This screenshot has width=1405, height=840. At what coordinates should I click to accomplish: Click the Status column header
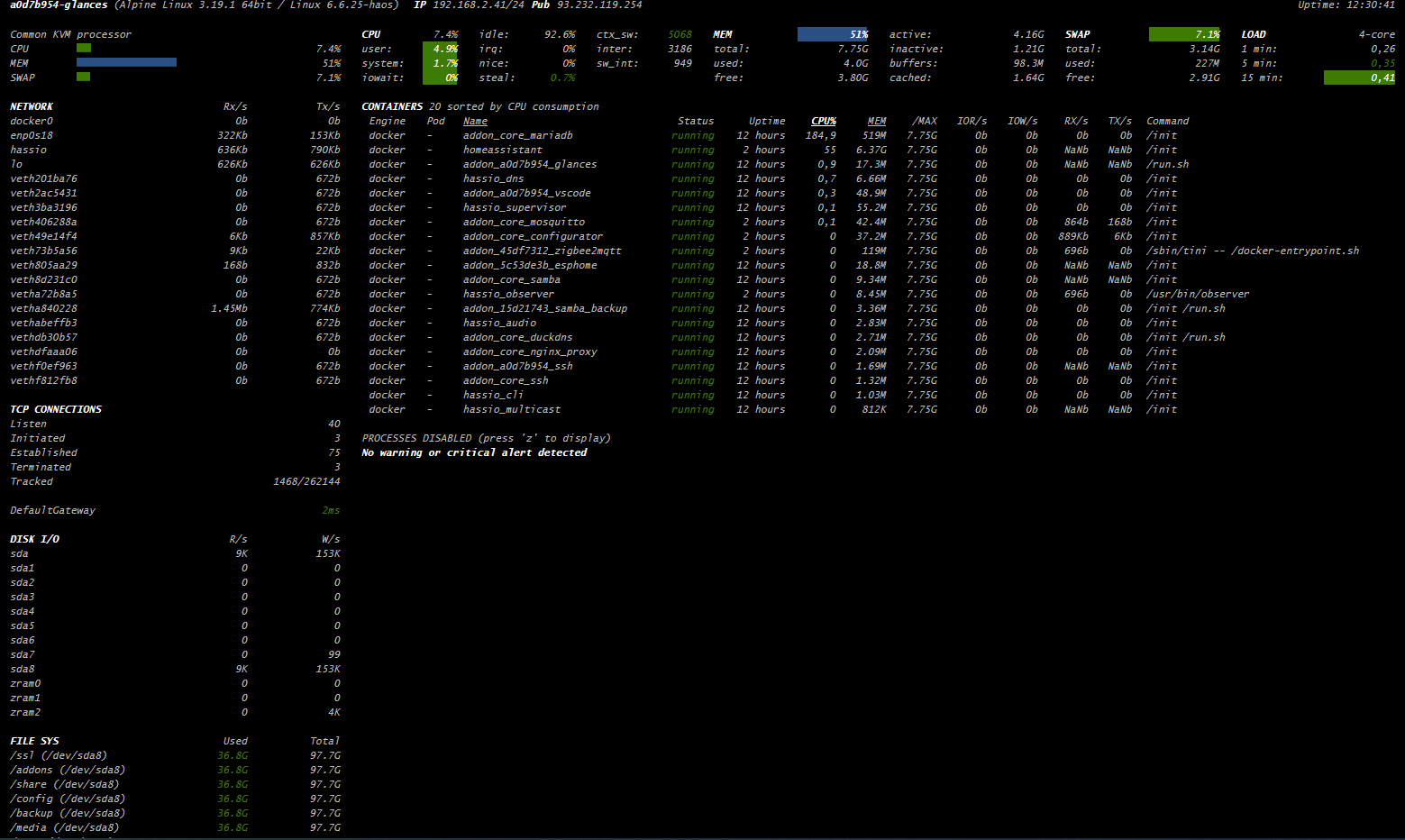pos(696,121)
